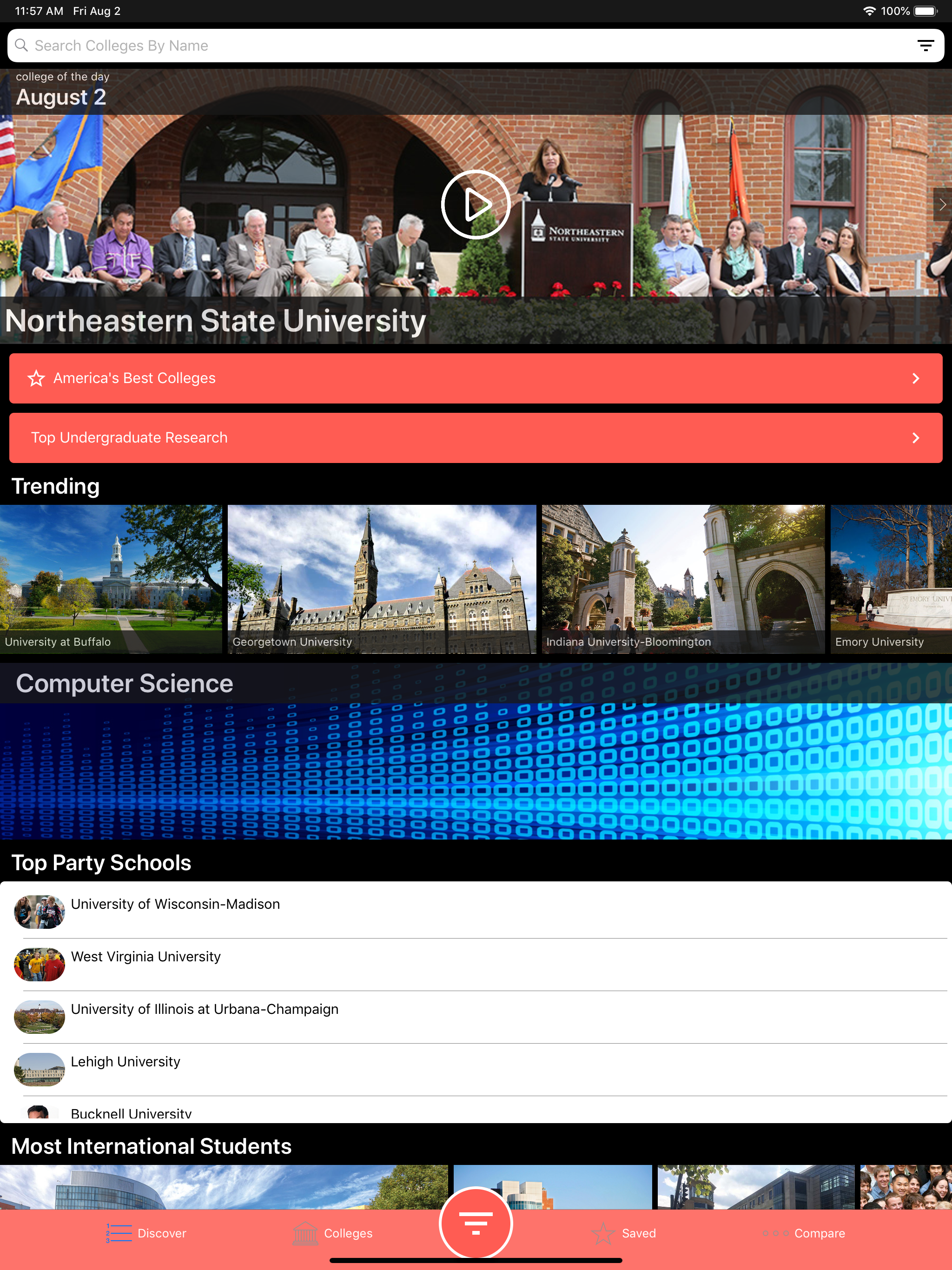Open America's Best Colleges list

tap(476, 378)
